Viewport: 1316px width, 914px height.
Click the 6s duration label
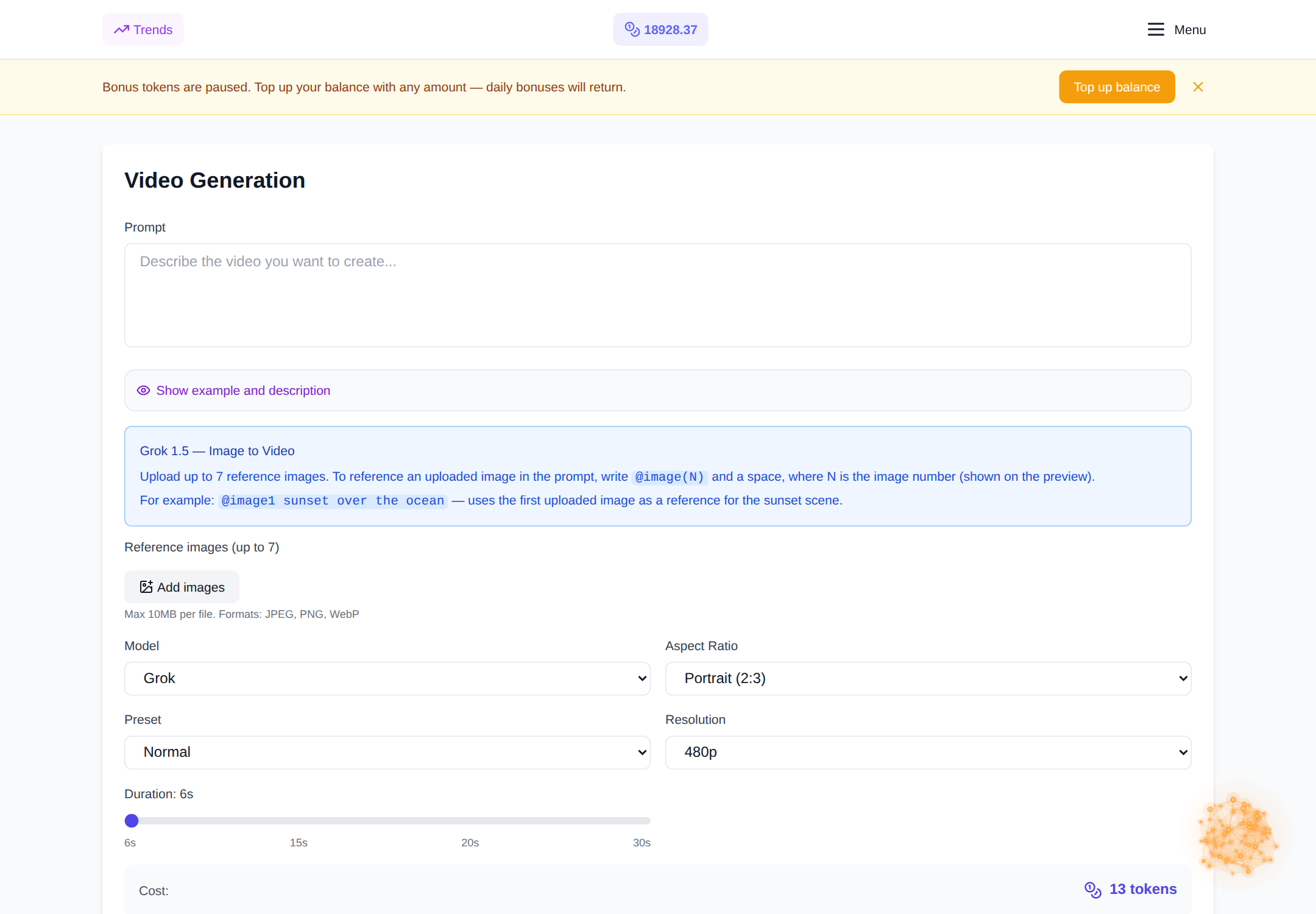pos(130,843)
